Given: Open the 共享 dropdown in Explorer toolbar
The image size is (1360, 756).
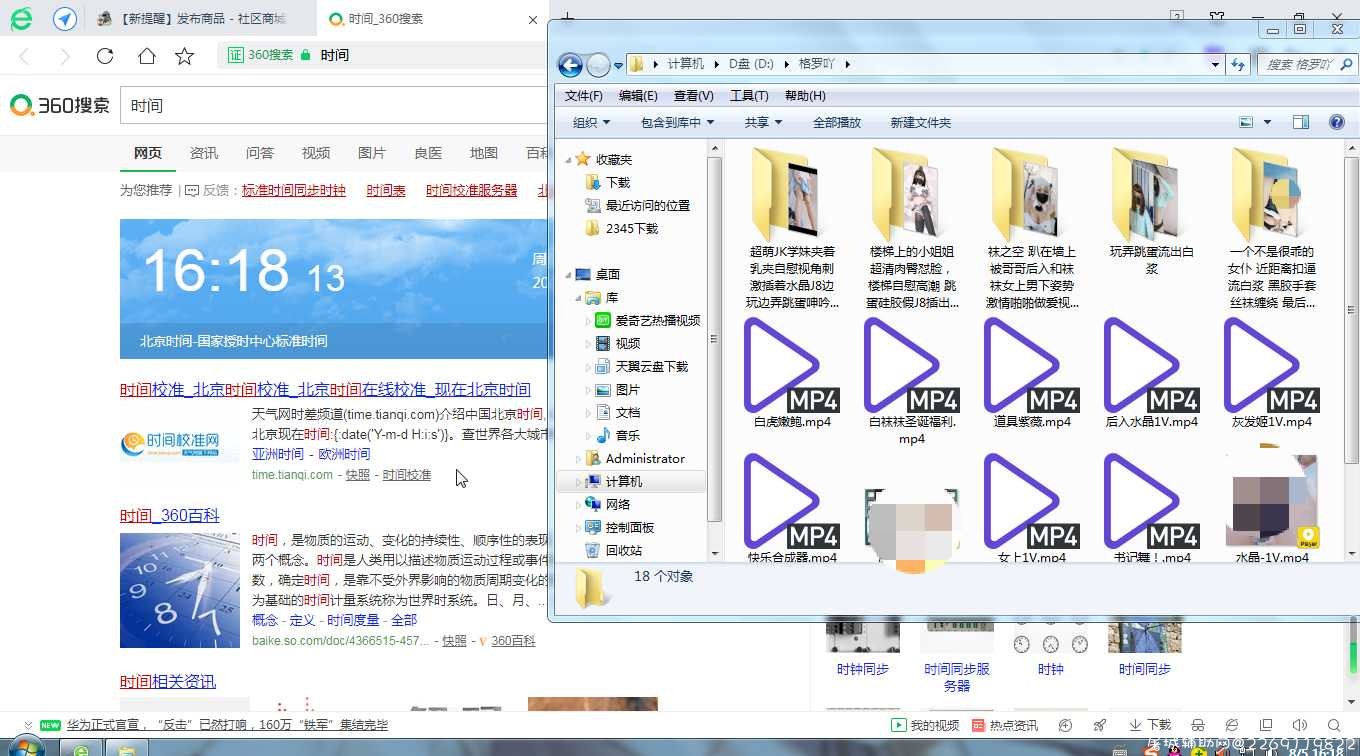Looking at the screenshot, I should [x=763, y=122].
